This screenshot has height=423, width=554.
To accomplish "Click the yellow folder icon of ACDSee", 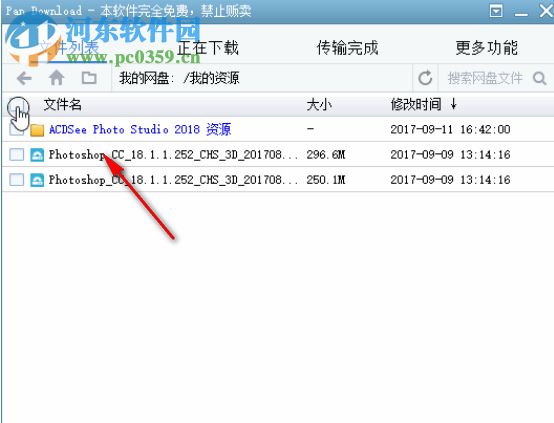I will [37, 130].
